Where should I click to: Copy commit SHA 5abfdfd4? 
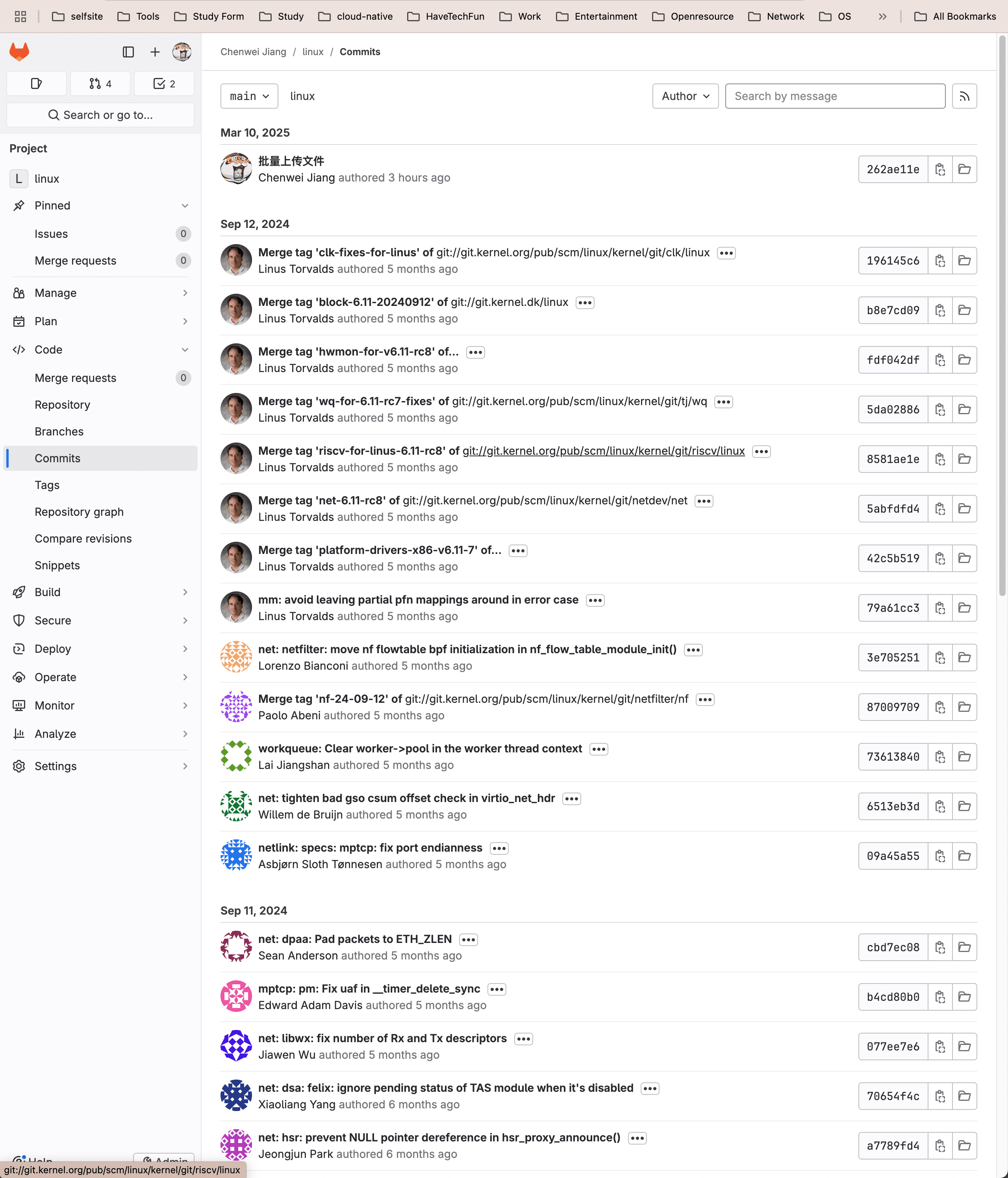(x=940, y=509)
